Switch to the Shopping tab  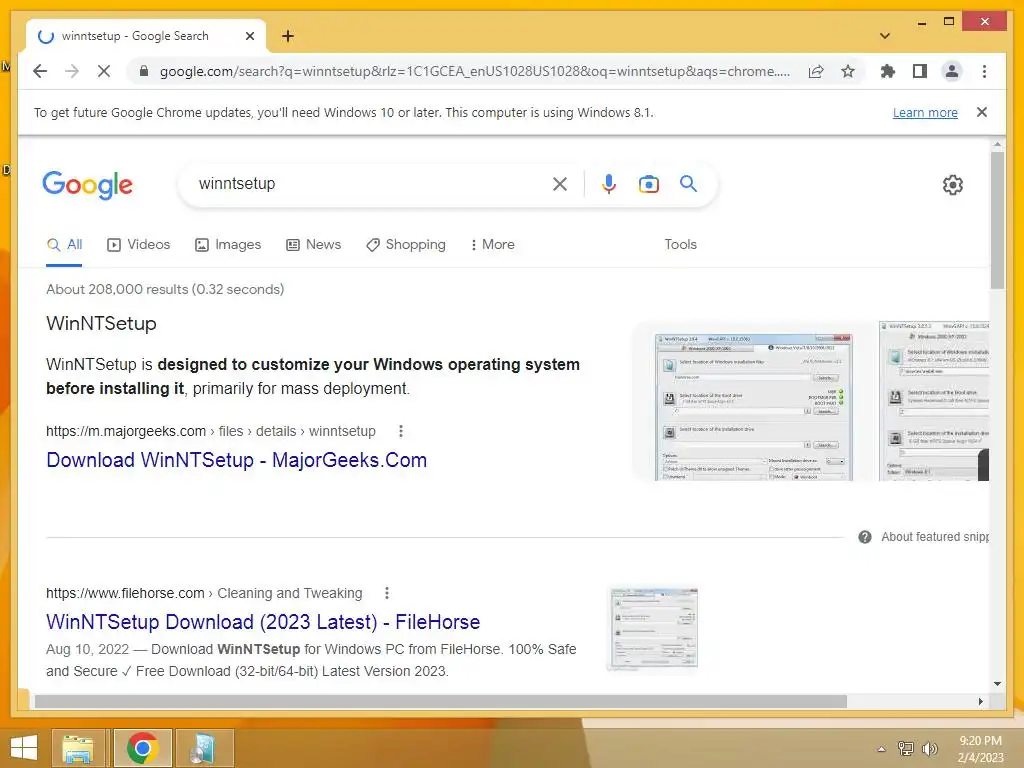406,245
